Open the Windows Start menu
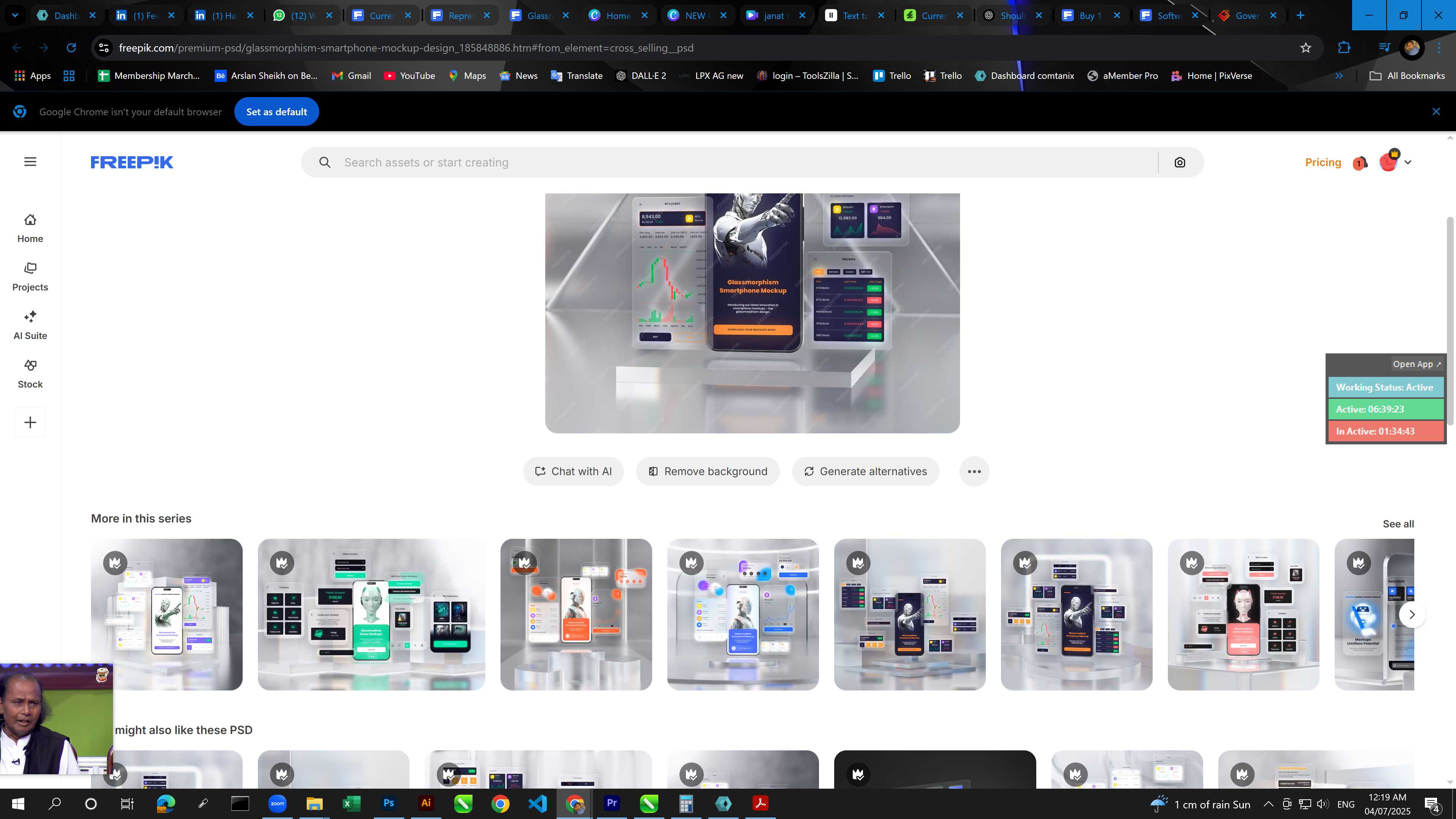 click(18, 804)
